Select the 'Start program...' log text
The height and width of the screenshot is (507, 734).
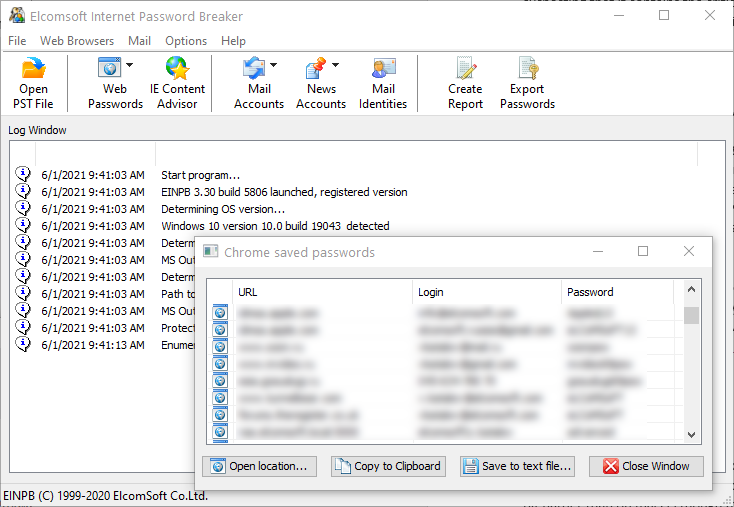coord(200,175)
